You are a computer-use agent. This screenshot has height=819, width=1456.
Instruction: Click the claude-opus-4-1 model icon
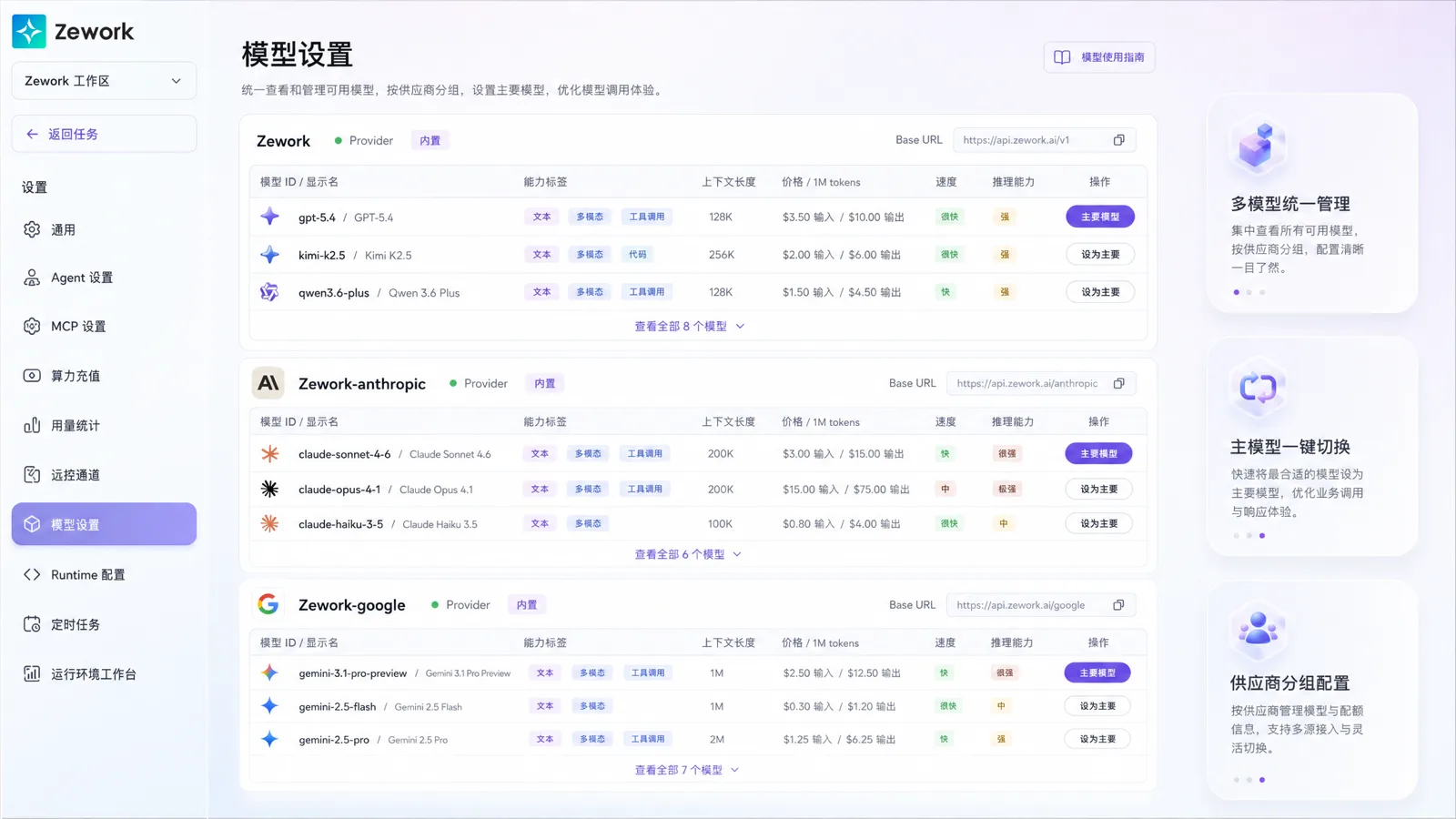pyautogui.click(x=269, y=489)
